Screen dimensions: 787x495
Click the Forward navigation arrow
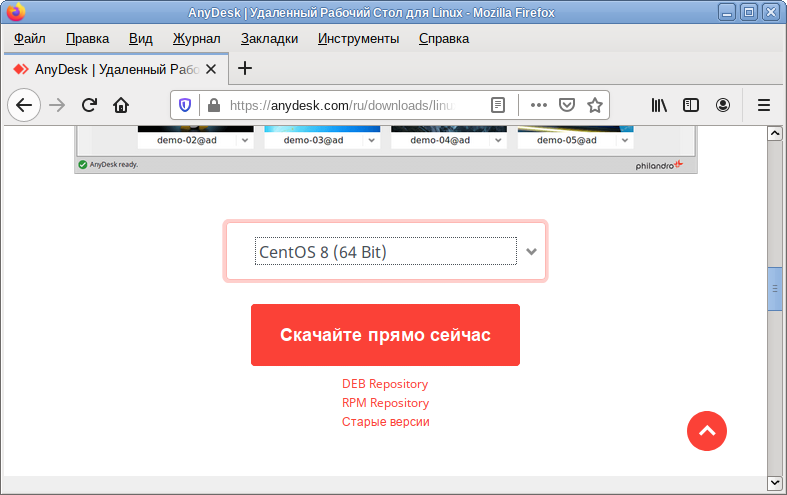click(x=57, y=105)
